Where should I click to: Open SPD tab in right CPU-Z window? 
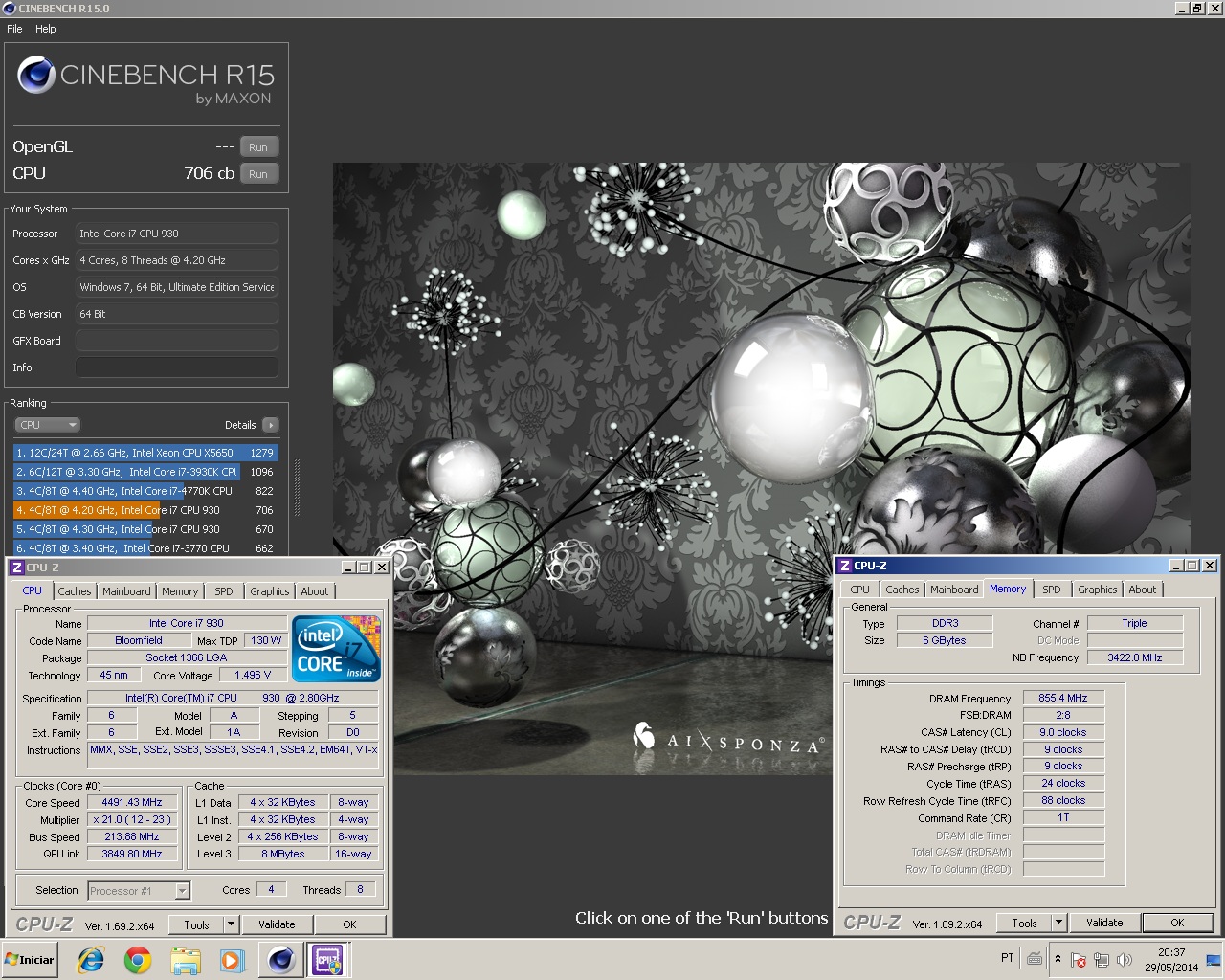[x=1052, y=590]
